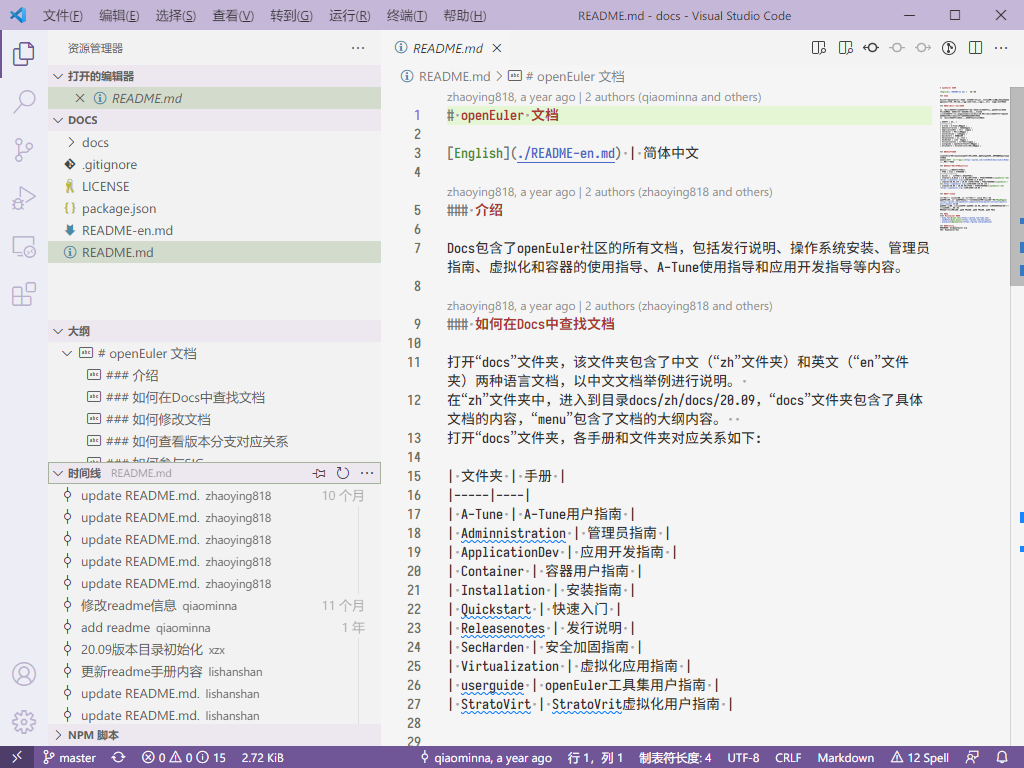Open timeline entry 修改readme信息 by qiaominna

tap(214, 605)
